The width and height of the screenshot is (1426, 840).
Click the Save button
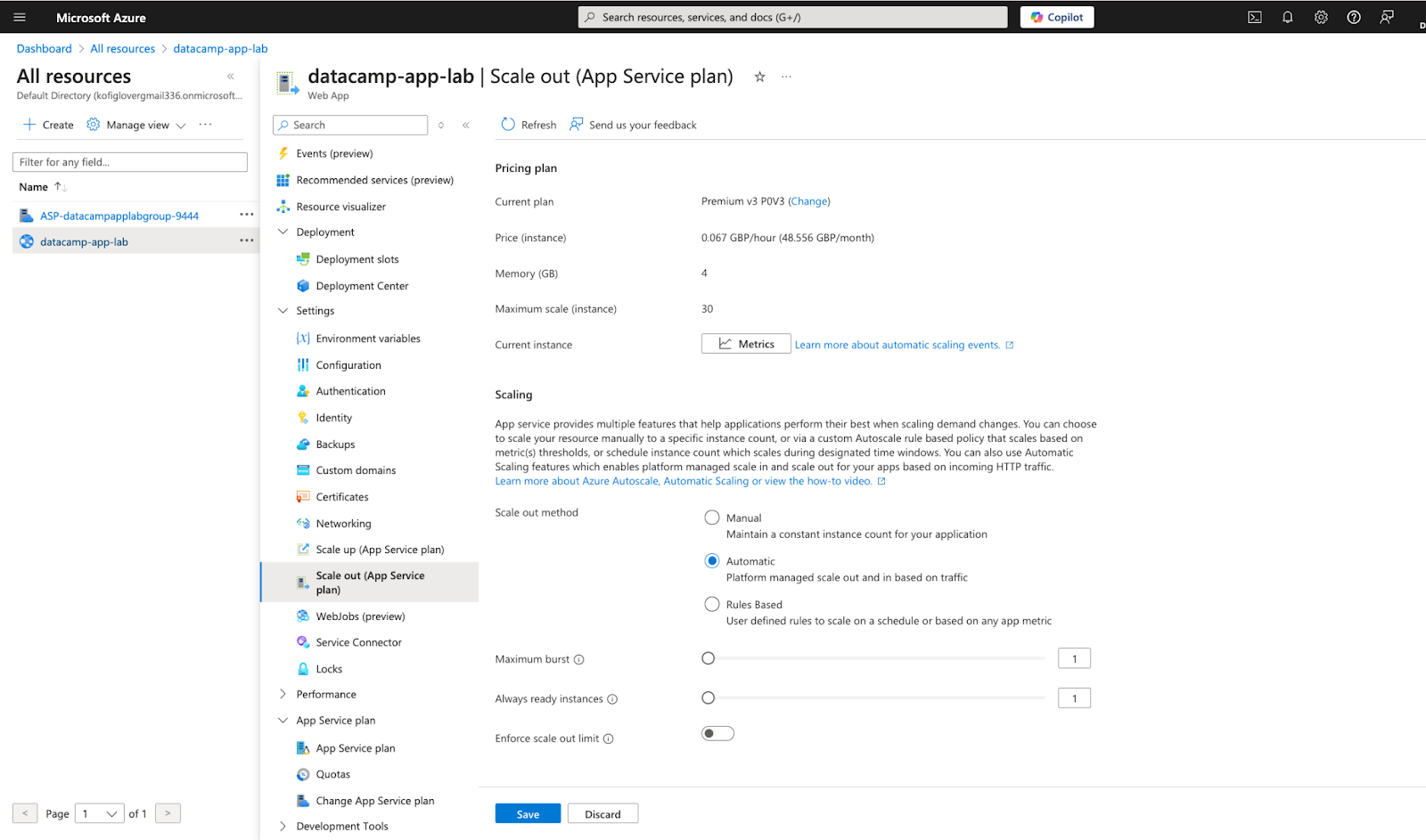click(x=528, y=814)
